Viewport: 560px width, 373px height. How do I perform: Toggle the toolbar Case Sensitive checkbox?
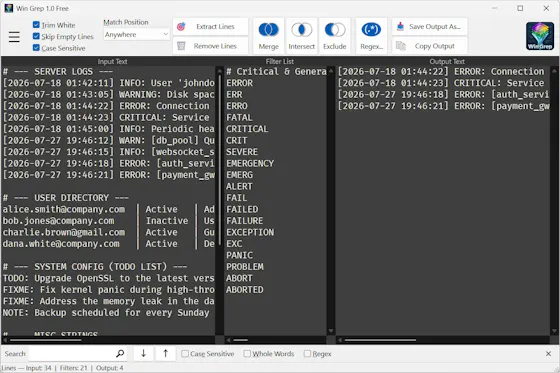[36, 48]
